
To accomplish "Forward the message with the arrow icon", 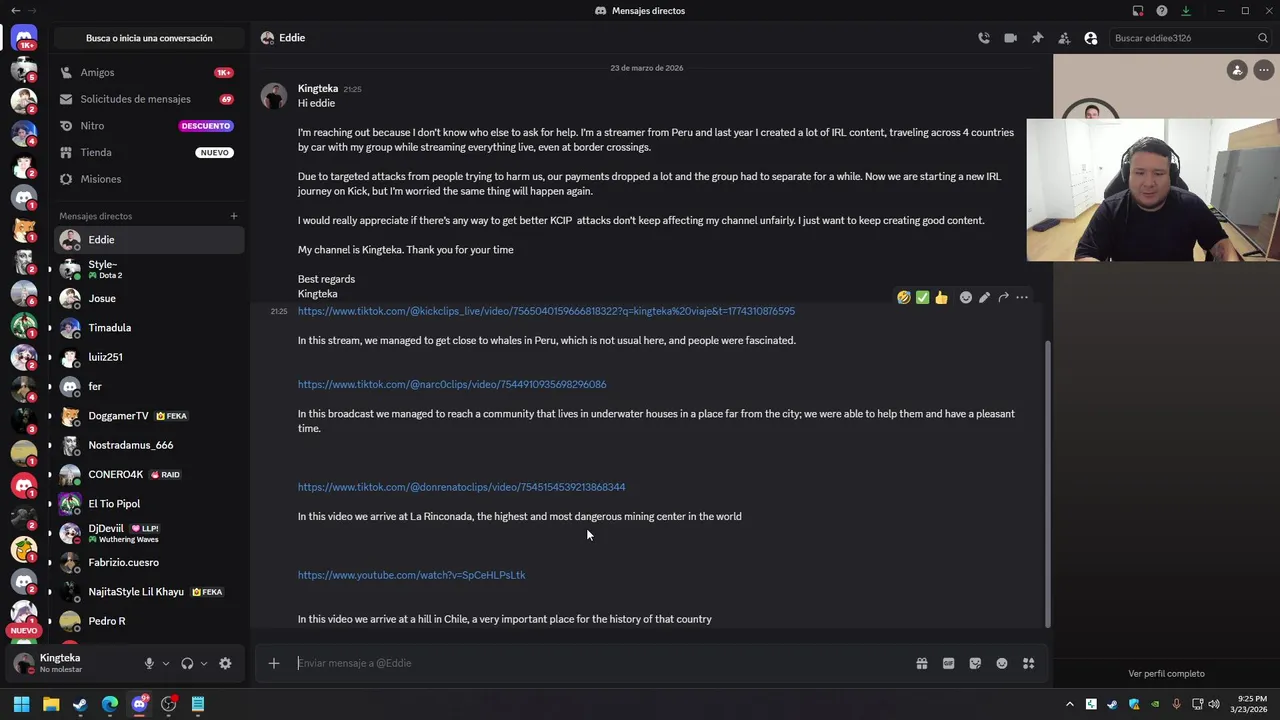I will tap(1003, 297).
